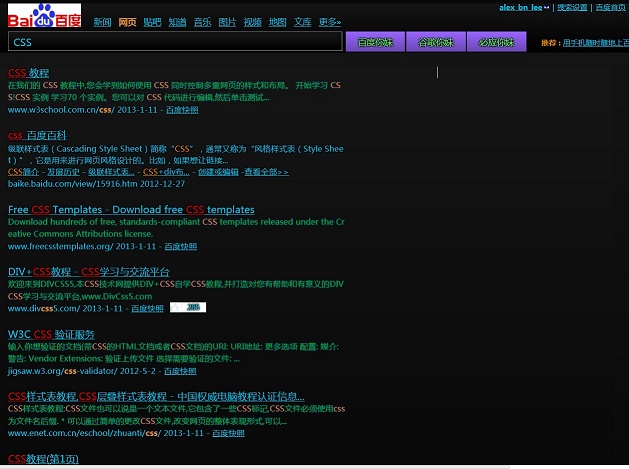The height and width of the screenshot is (469, 629).
Task: Open the Free CSS Templates result title
Action: [131, 209]
